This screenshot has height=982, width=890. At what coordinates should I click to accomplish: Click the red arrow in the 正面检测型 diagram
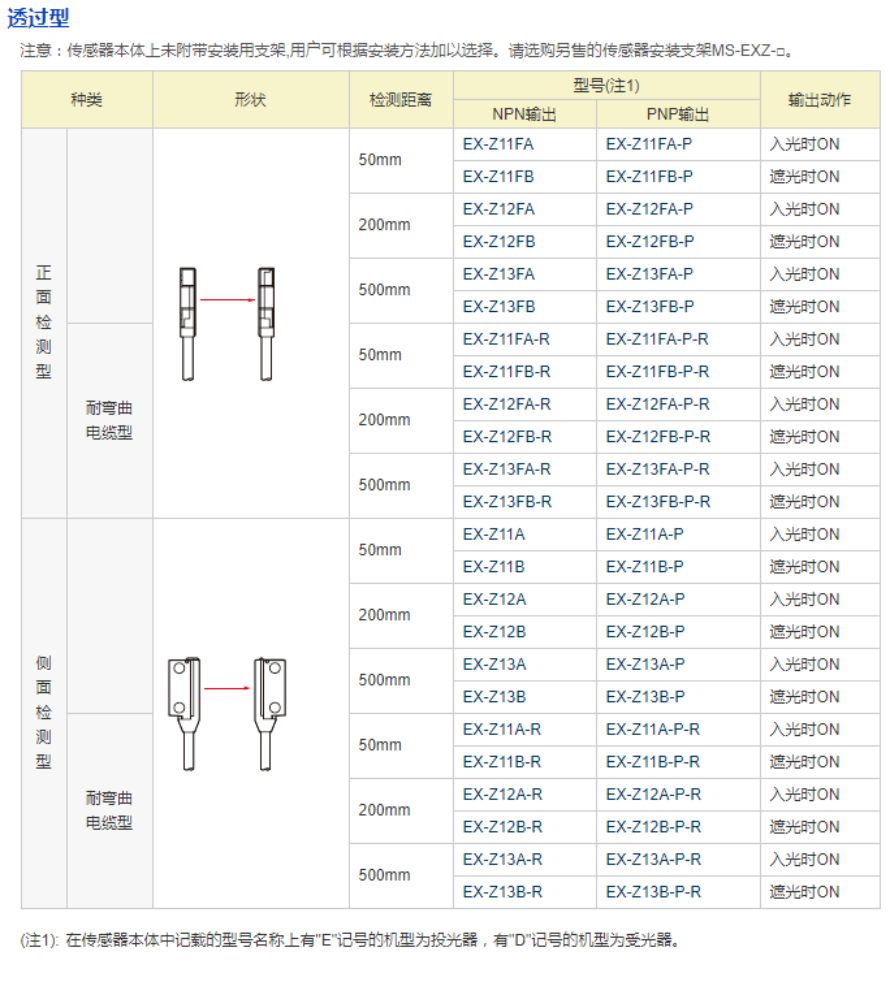(x=226, y=298)
